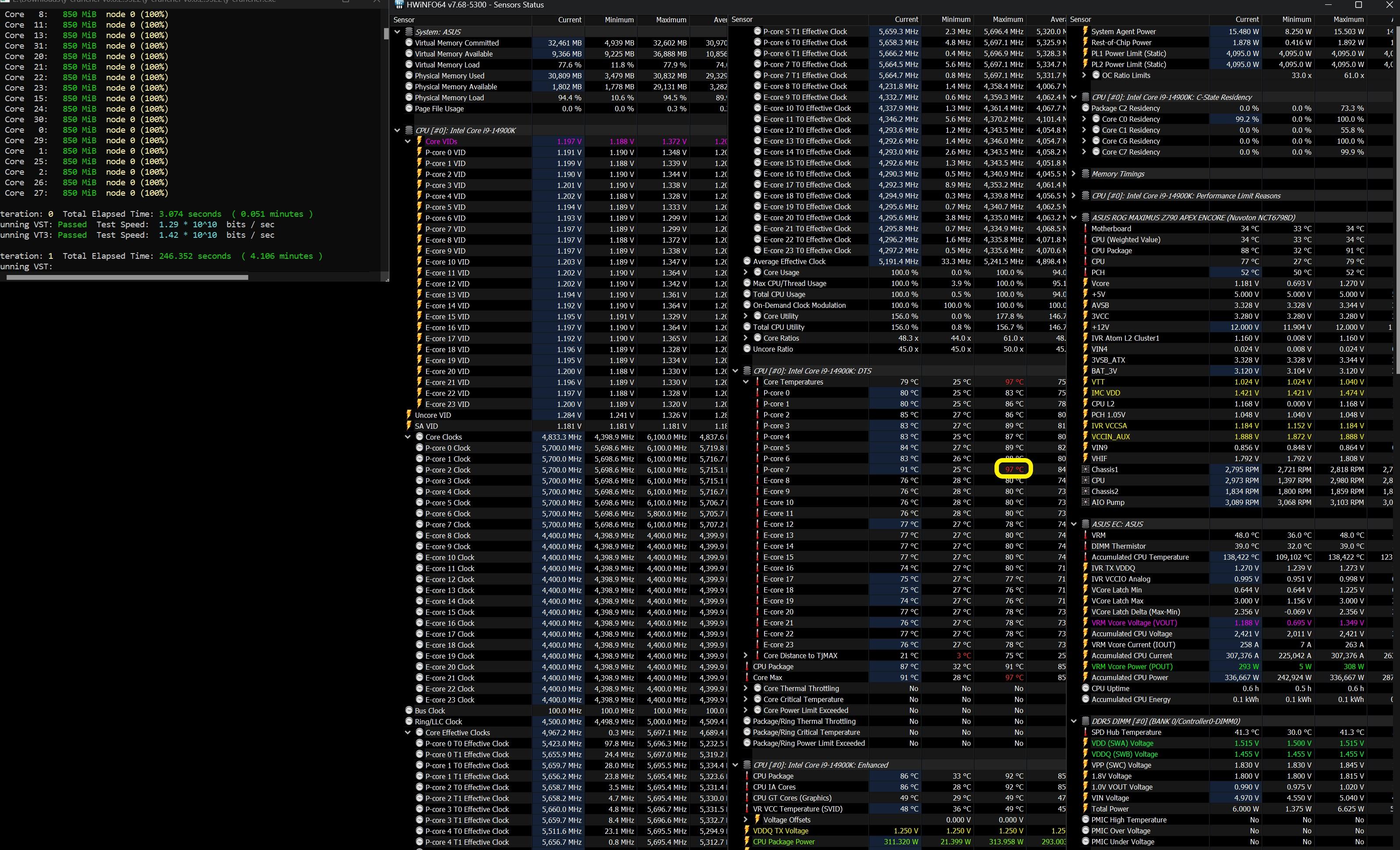The width and height of the screenshot is (1400, 850).
Task: Select the VRM Vcore Power (POUT) row
Action: click(1131, 667)
